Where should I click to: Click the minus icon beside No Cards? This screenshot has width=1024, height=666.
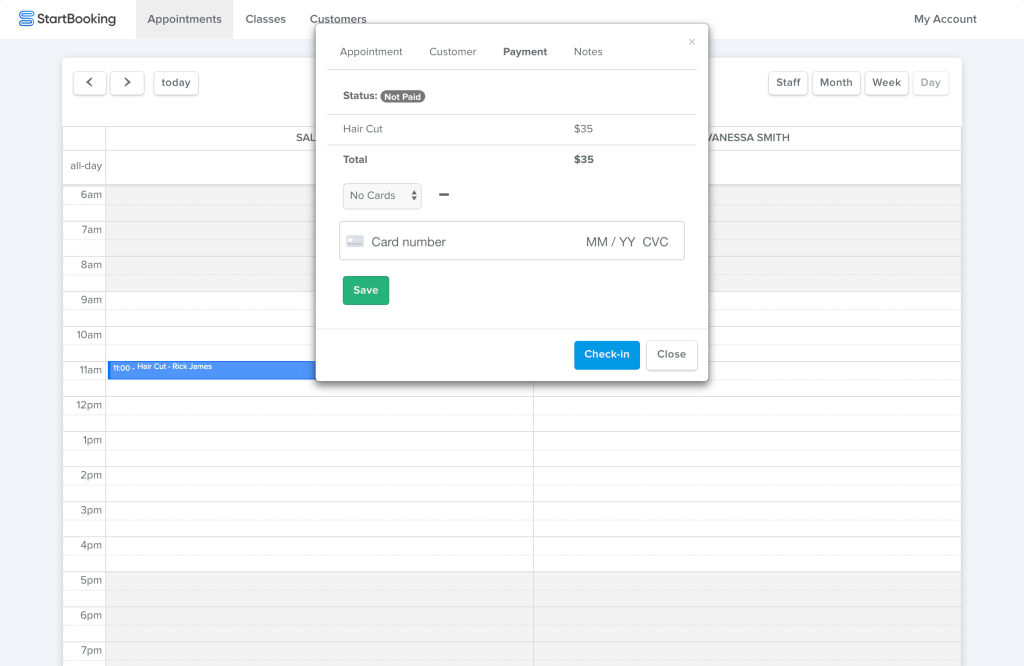444,195
